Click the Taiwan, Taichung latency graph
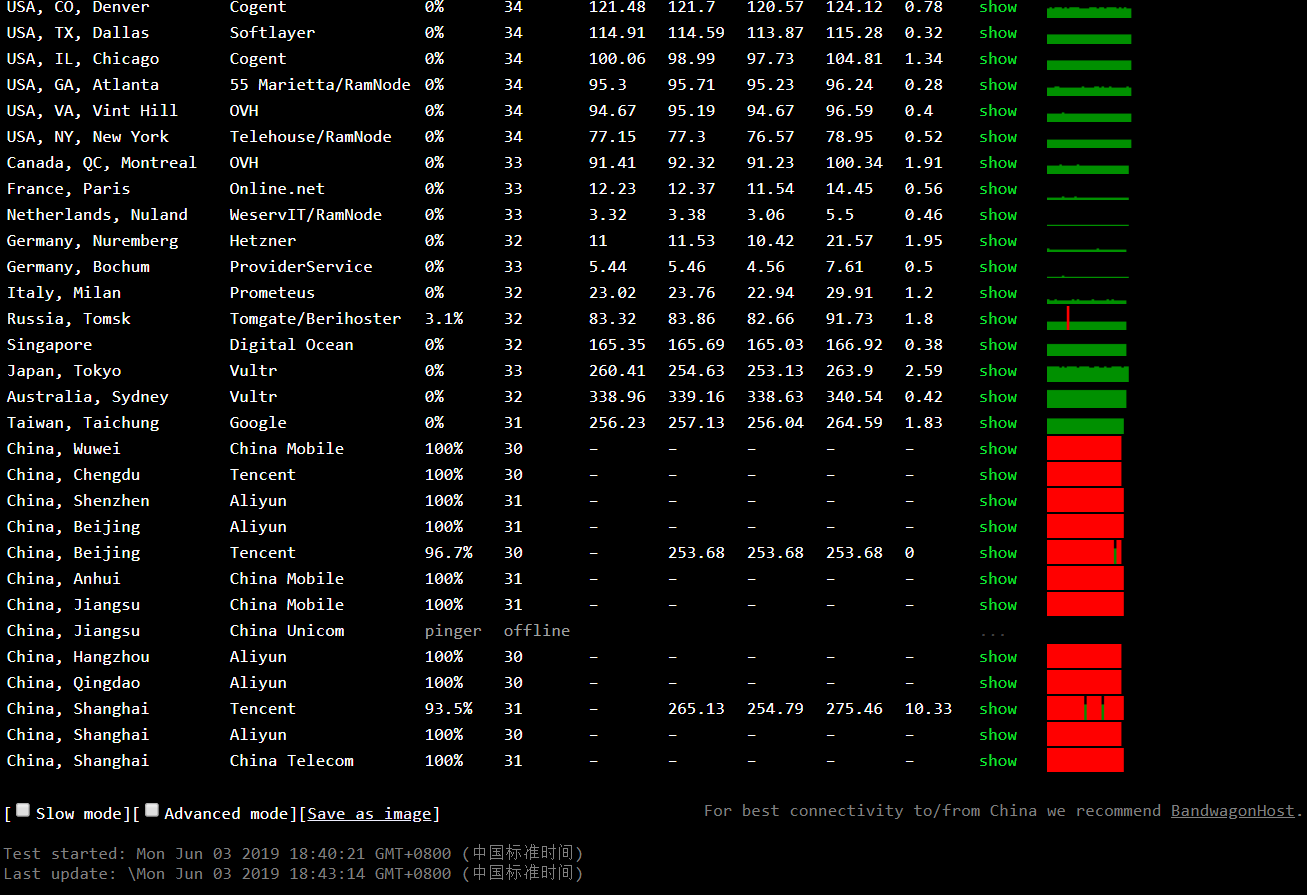The image size is (1307, 895). 1085,425
